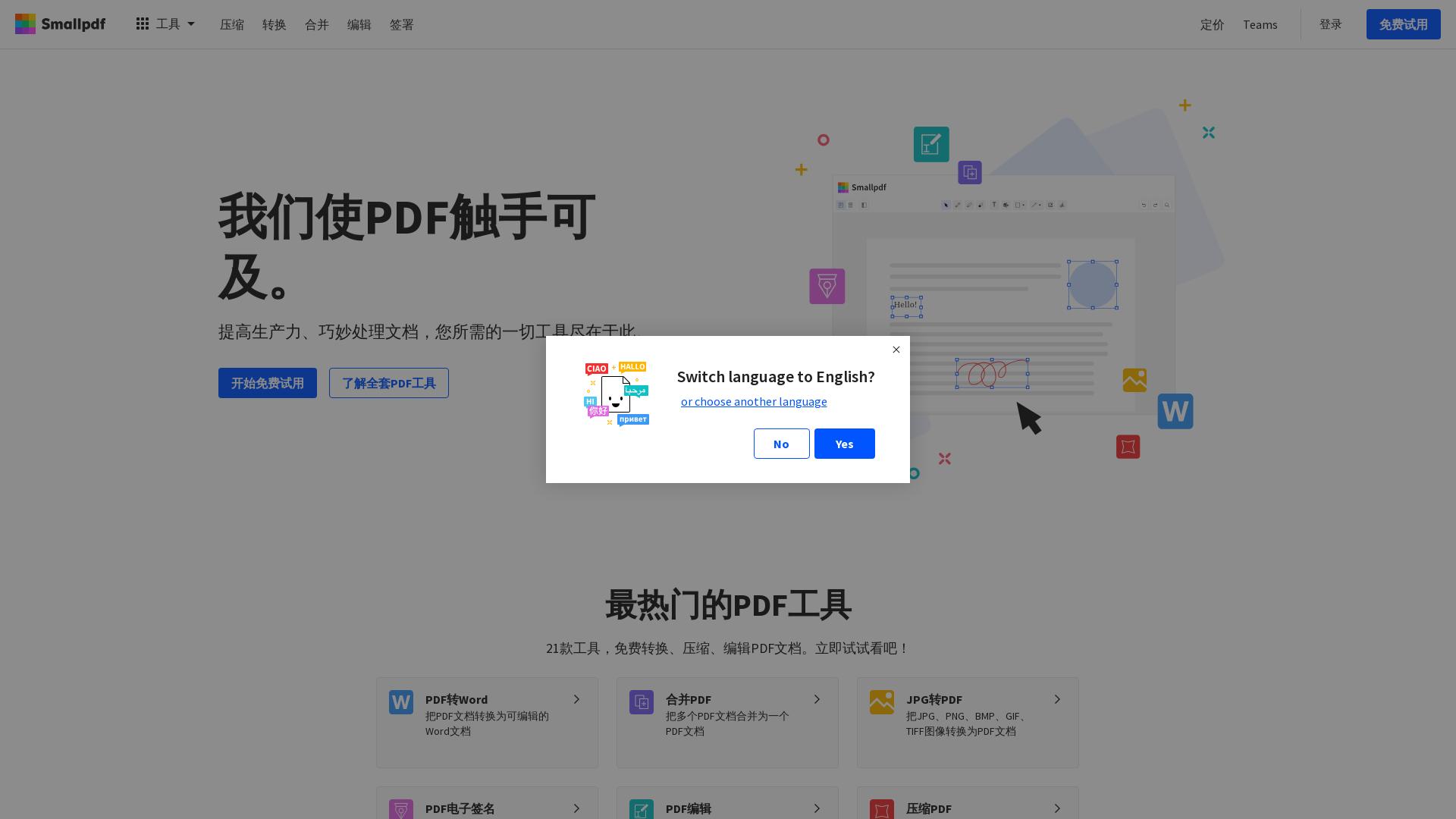Open the PDF编辑 card chevron
The image size is (1456, 819).
point(817,808)
